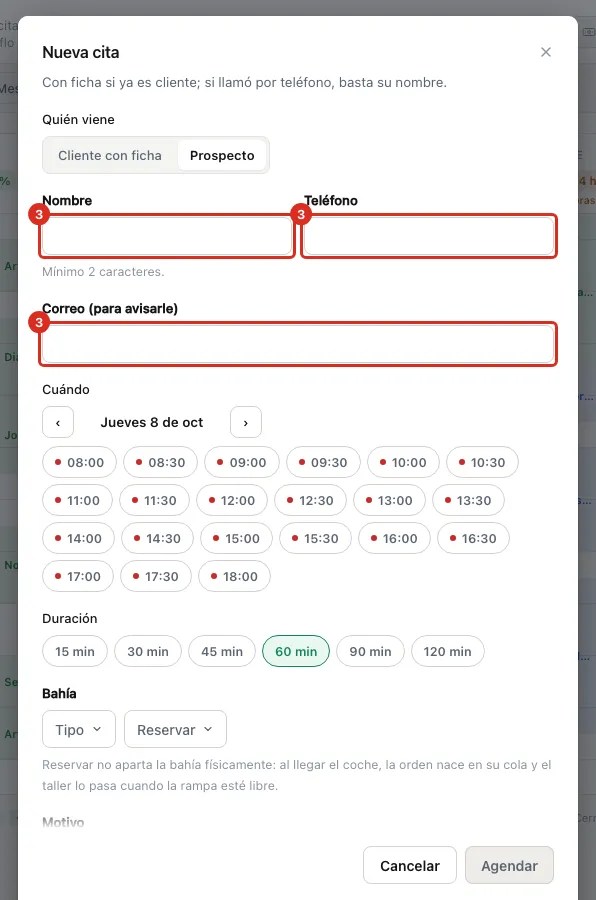Set duration to 45 min

222,651
